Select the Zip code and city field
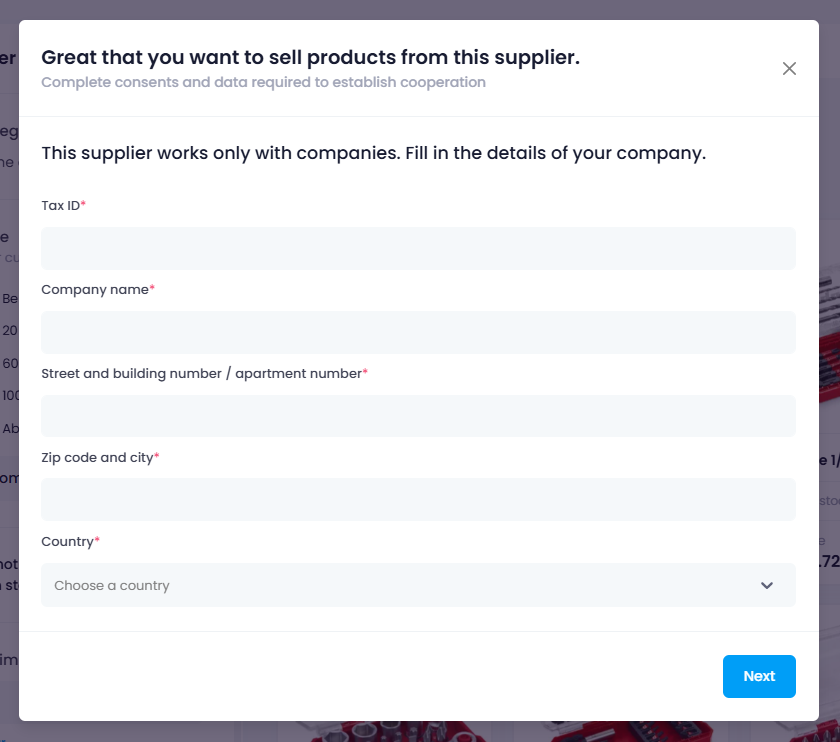Screen dimensions: 840x742 click(418, 500)
